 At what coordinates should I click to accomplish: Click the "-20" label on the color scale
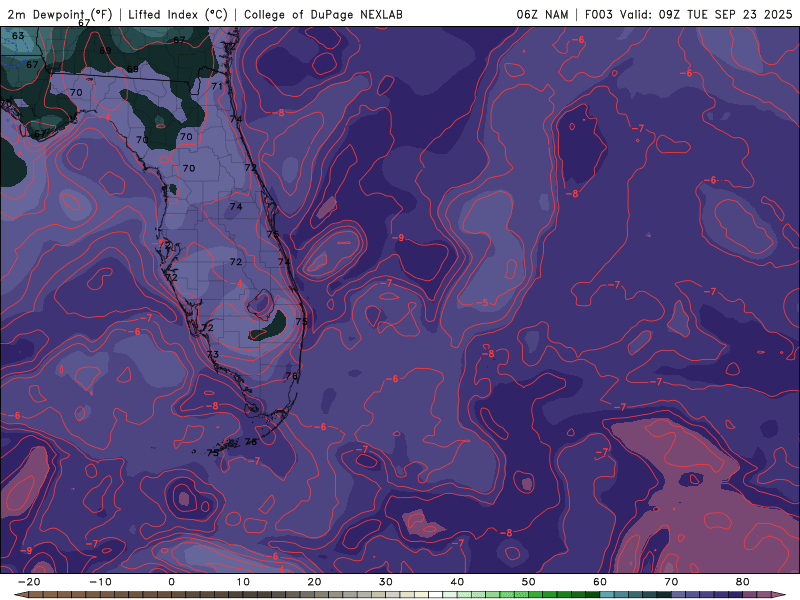(x=29, y=582)
